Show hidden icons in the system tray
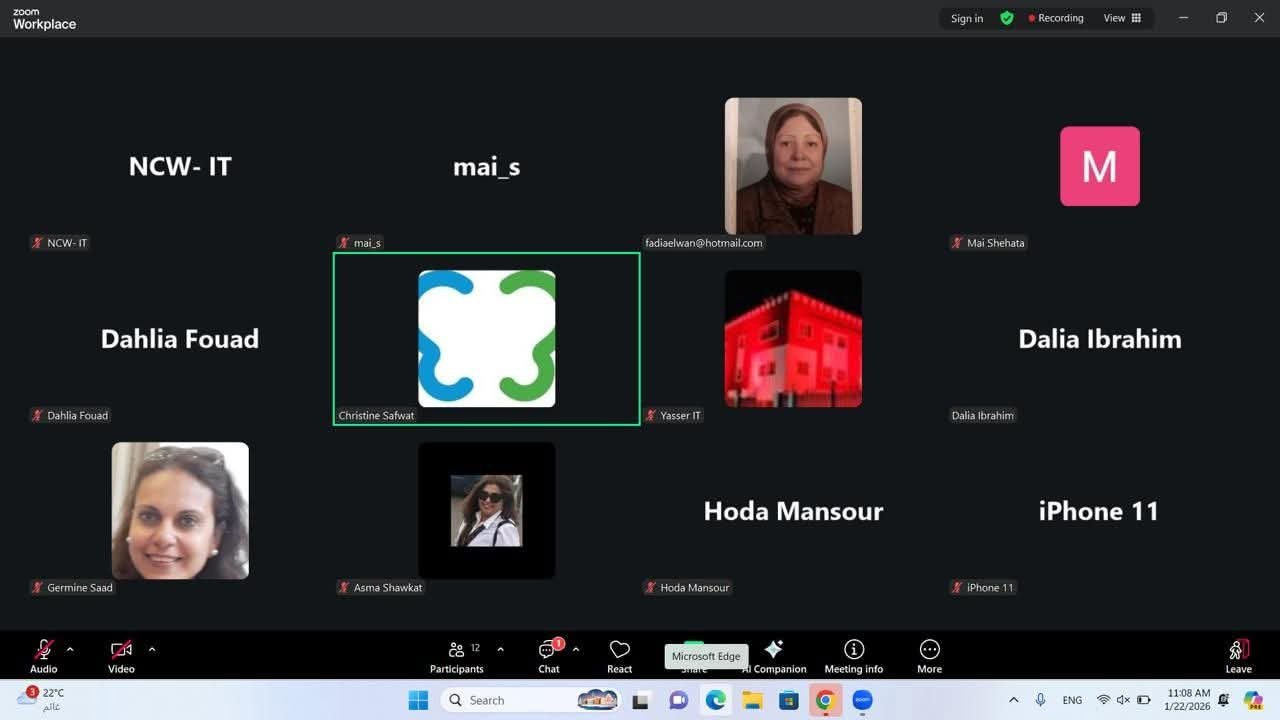This screenshot has height=720, width=1280. (1013, 700)
